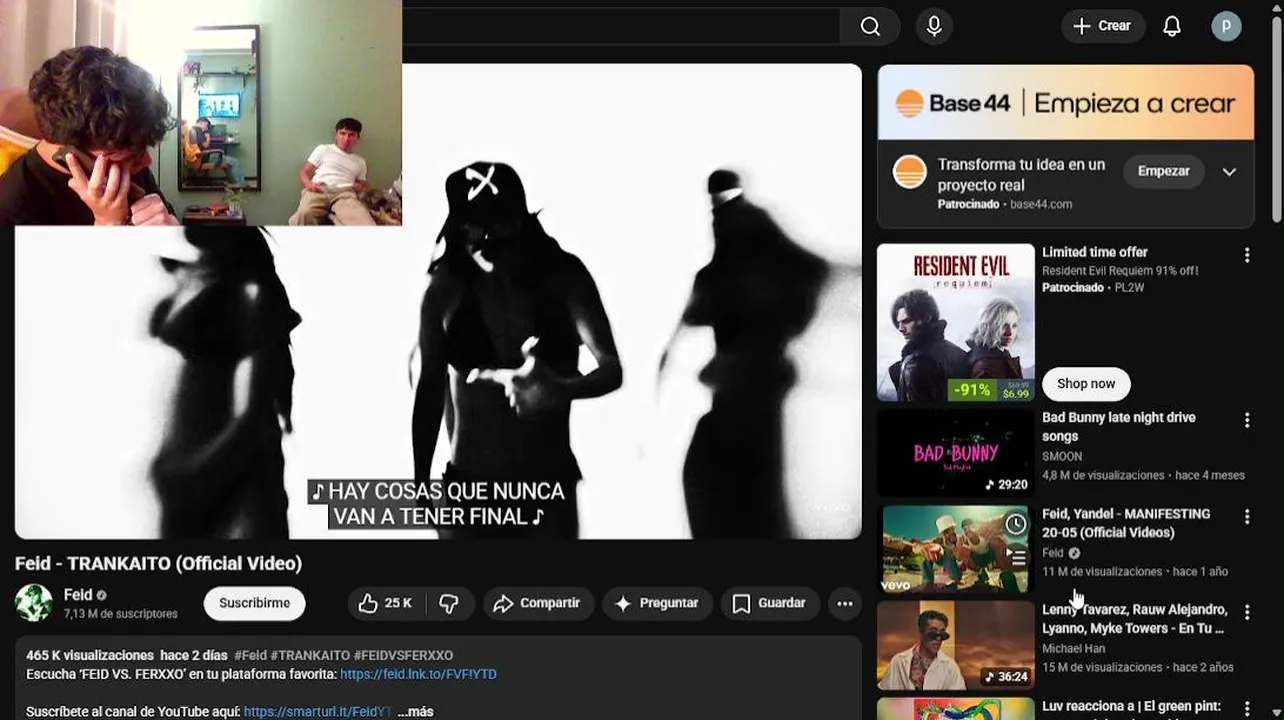Click the Patrocinado base44.com label
Image resolution: width=1284 pixels, height=720 pixels.
(1004, 204)
